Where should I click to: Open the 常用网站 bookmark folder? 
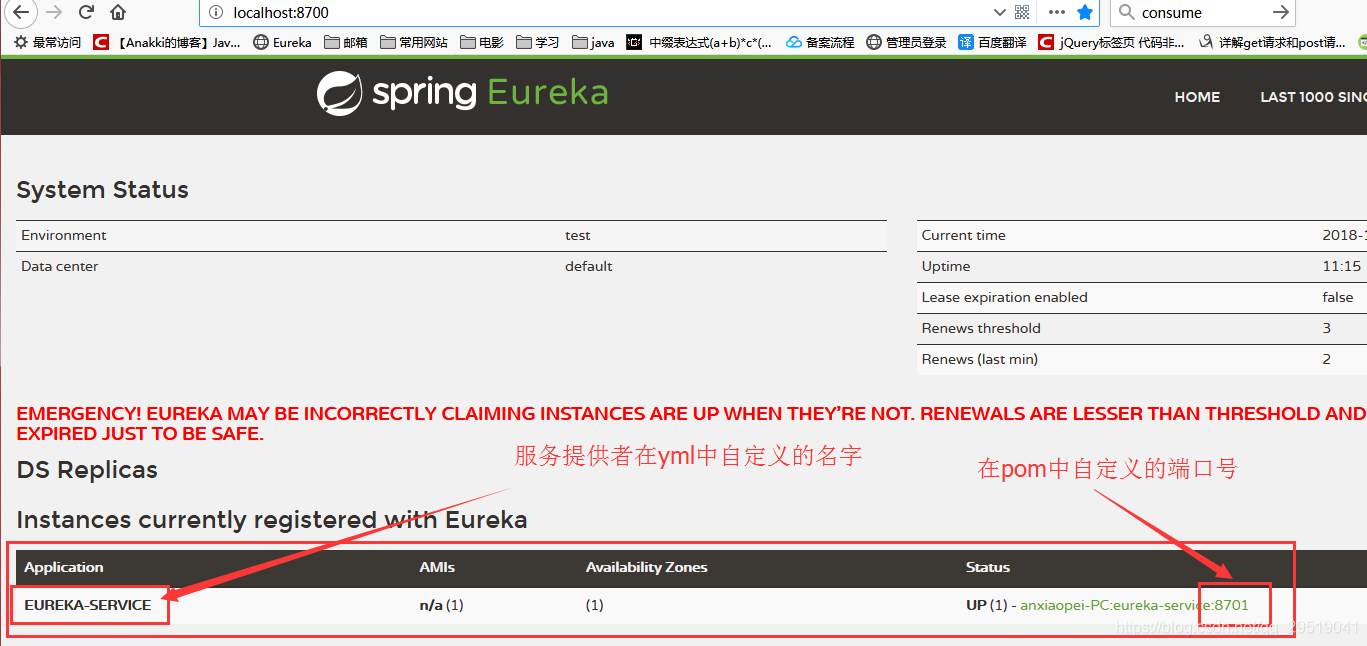point(414,42)
